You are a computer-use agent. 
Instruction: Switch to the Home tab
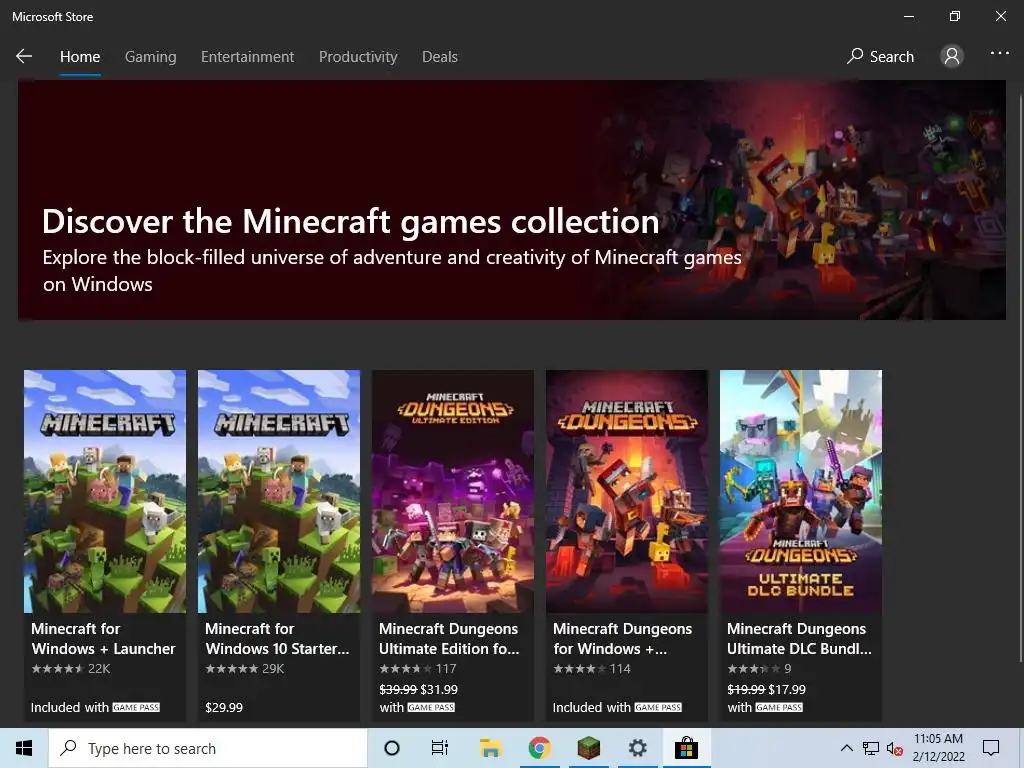(80, 57)
